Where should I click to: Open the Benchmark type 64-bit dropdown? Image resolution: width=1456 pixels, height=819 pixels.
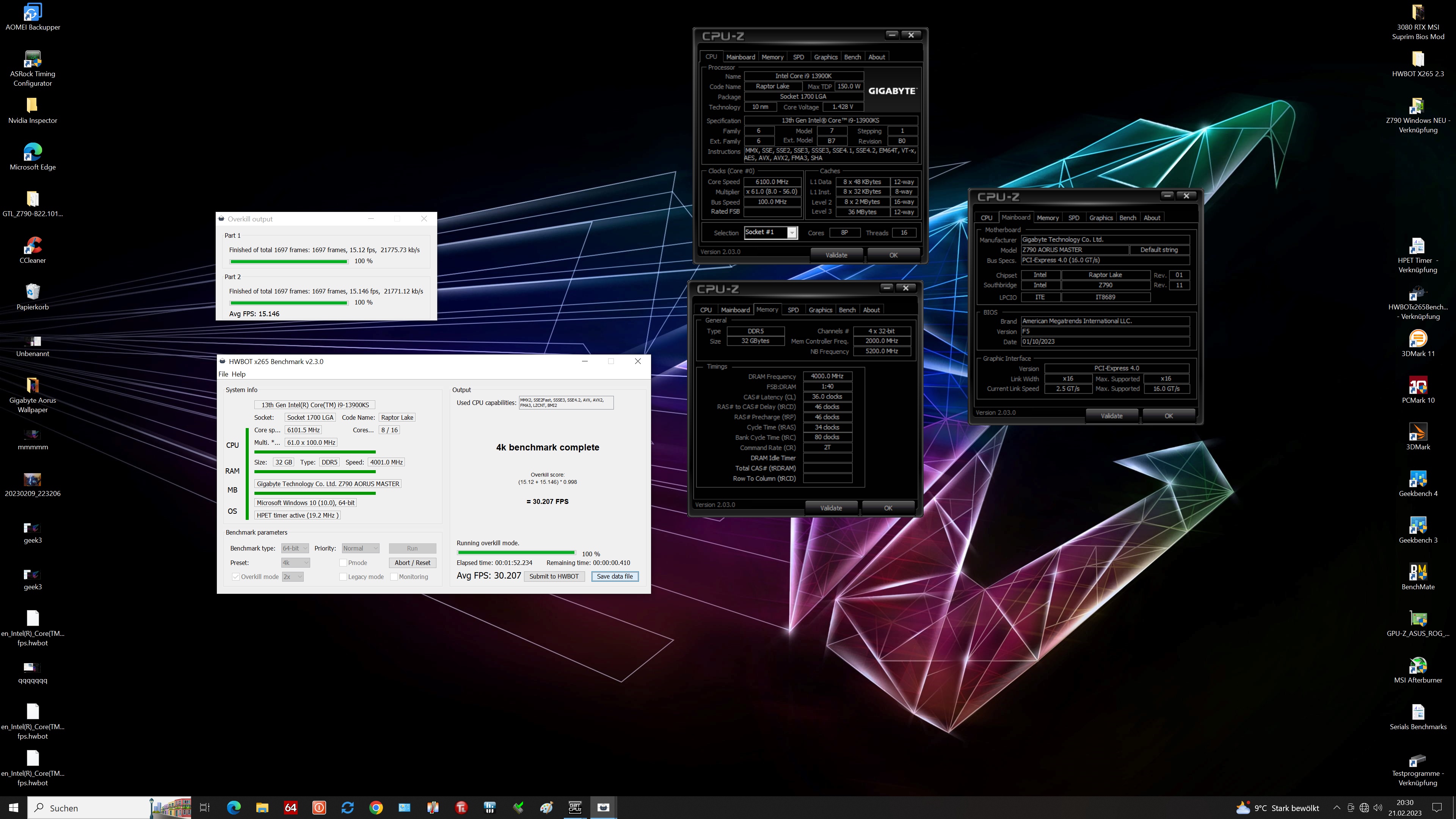[x=295, y=548]
